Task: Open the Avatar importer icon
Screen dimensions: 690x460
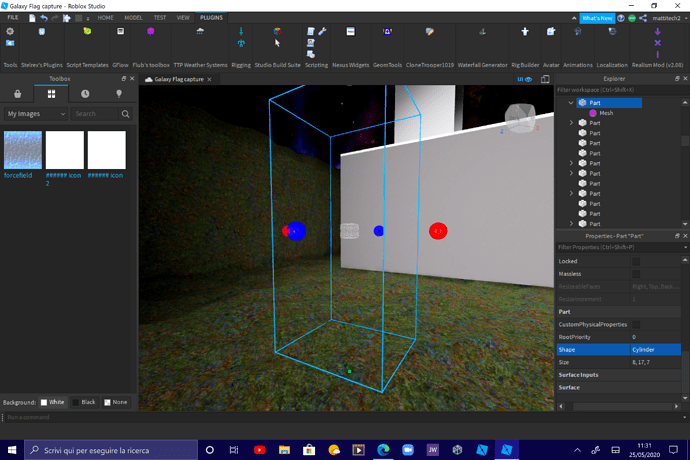Action: point(551,31)
